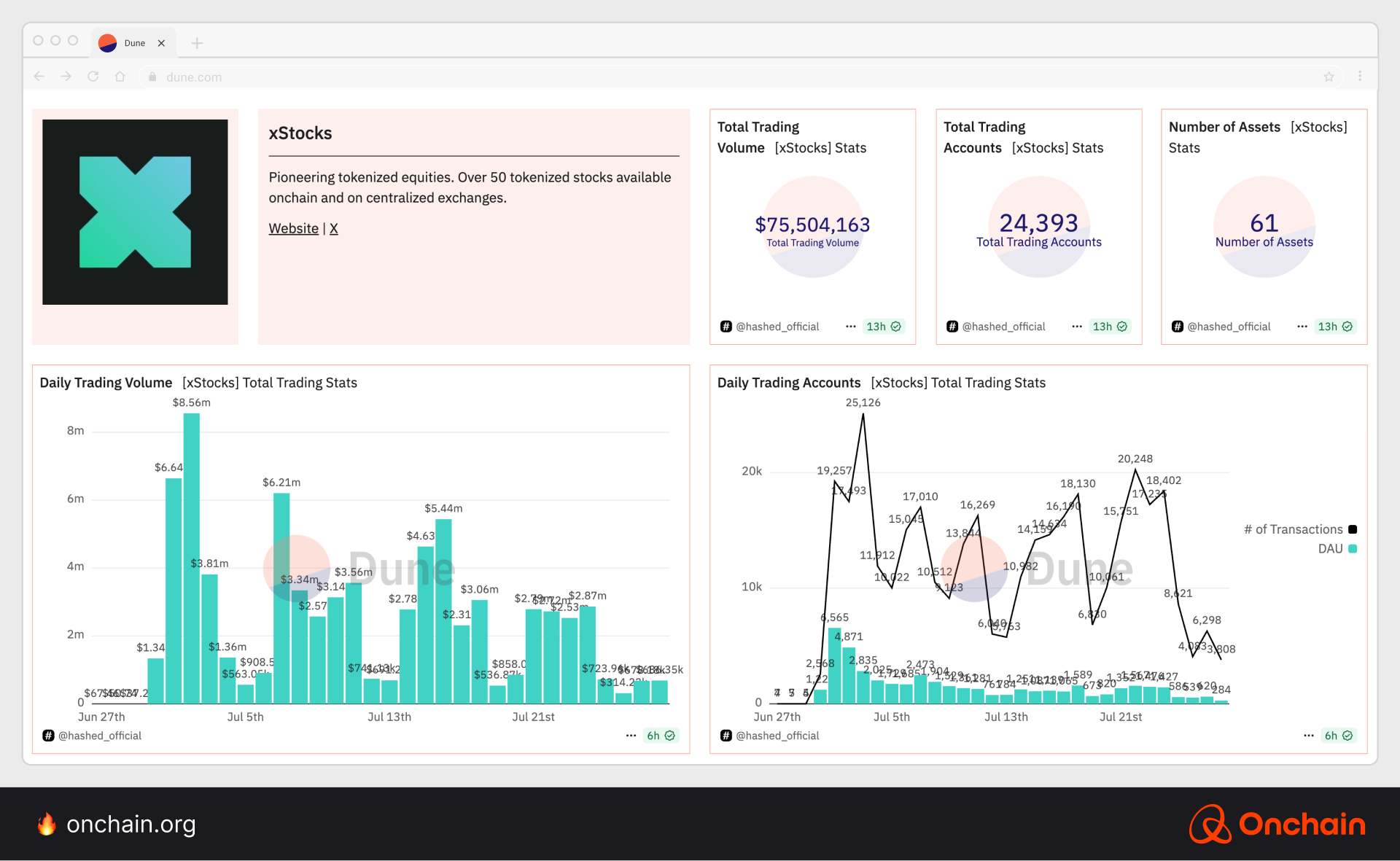This screenshot has width=1400, height=861.
Task: Open @hashed_official on Daily Trading Accounts chart
Action: pyautogui.click(x=777, y=736)
